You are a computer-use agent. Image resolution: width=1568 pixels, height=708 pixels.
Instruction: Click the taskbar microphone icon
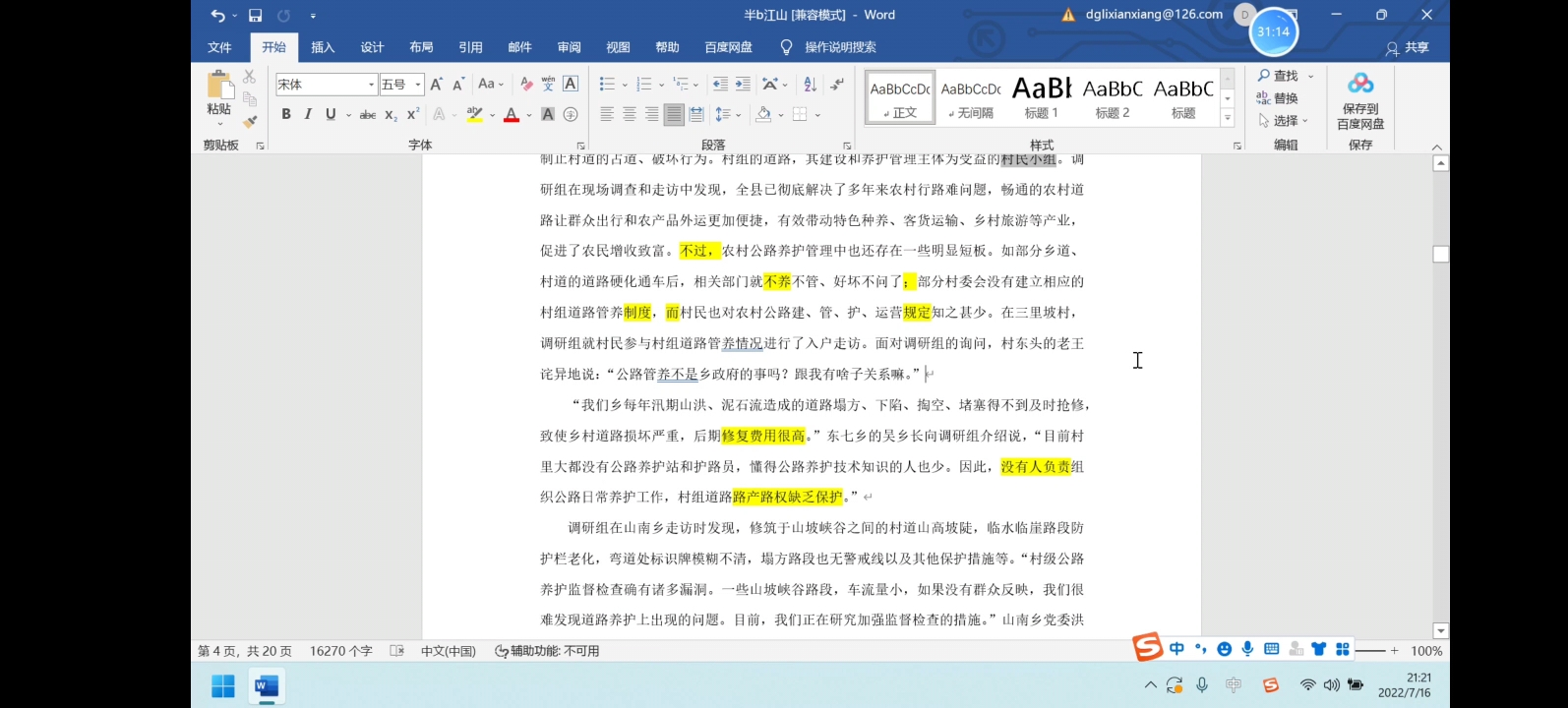coord(1202,685)
